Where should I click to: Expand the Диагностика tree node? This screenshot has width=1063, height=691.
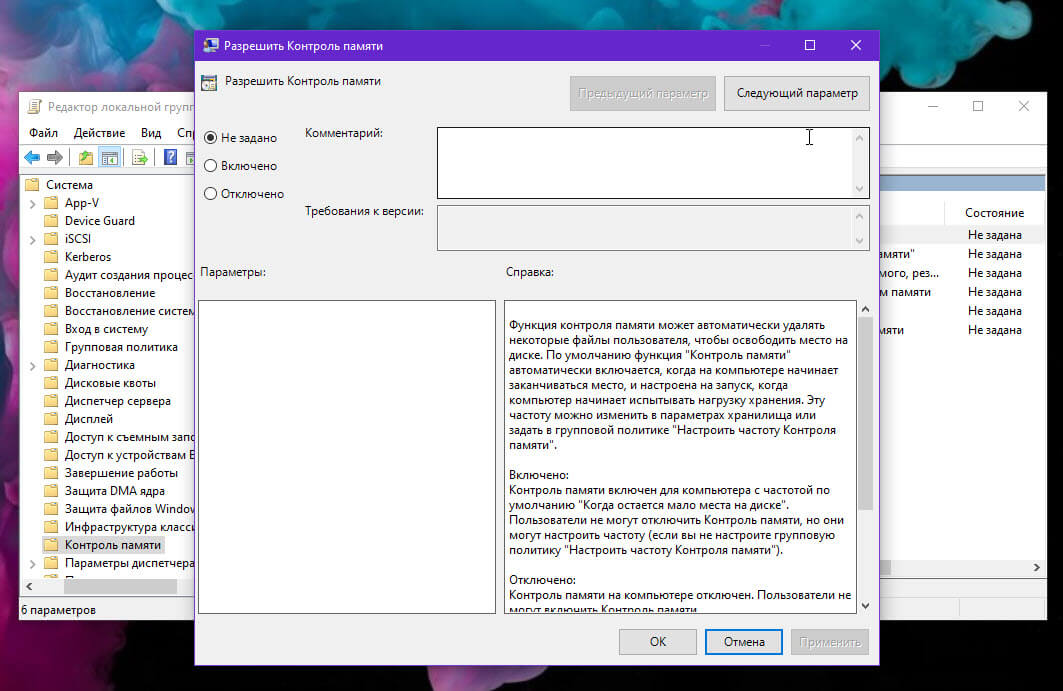point(33,366)
